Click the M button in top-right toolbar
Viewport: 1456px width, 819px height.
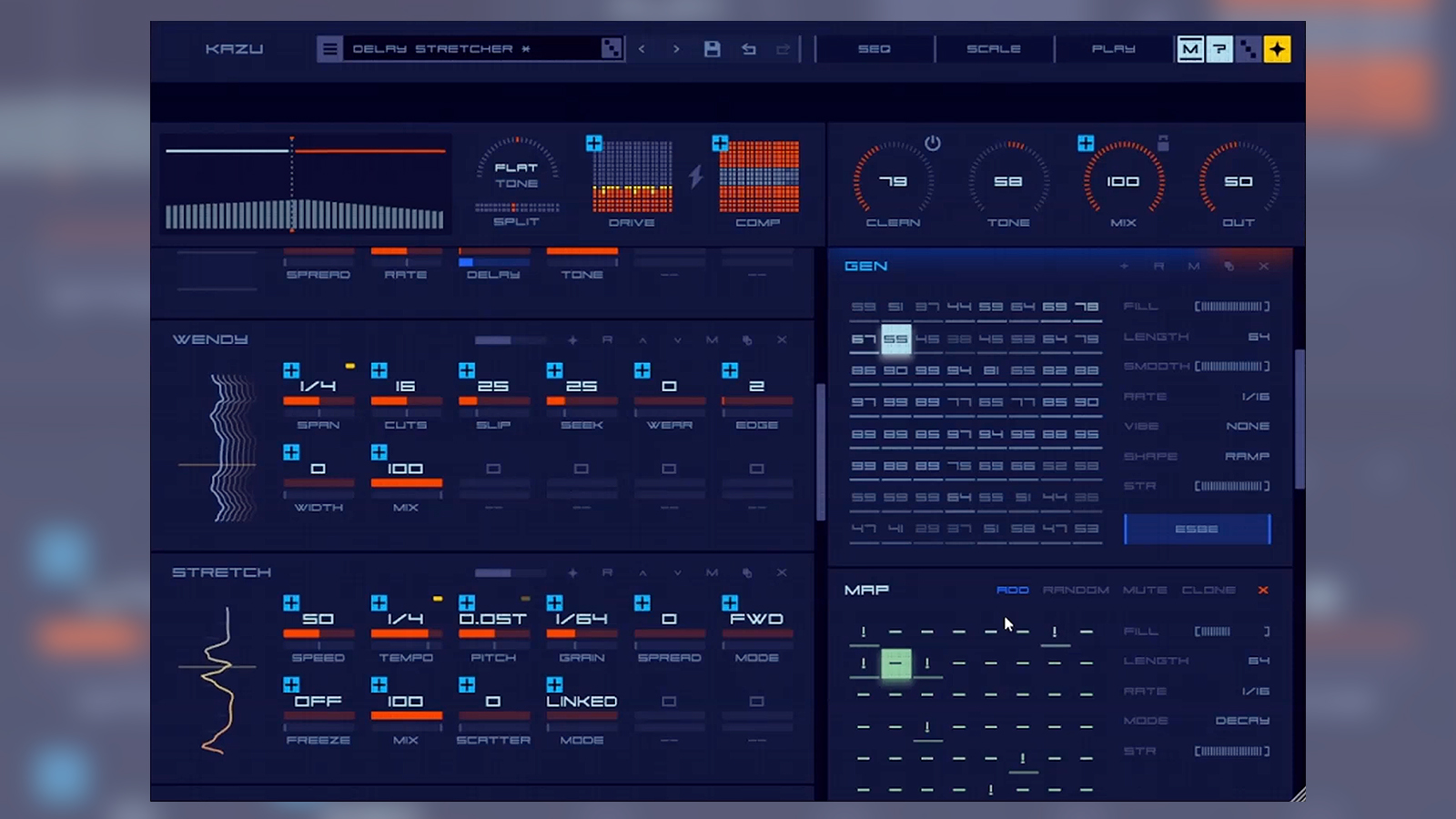click(x=1190, y=49)
